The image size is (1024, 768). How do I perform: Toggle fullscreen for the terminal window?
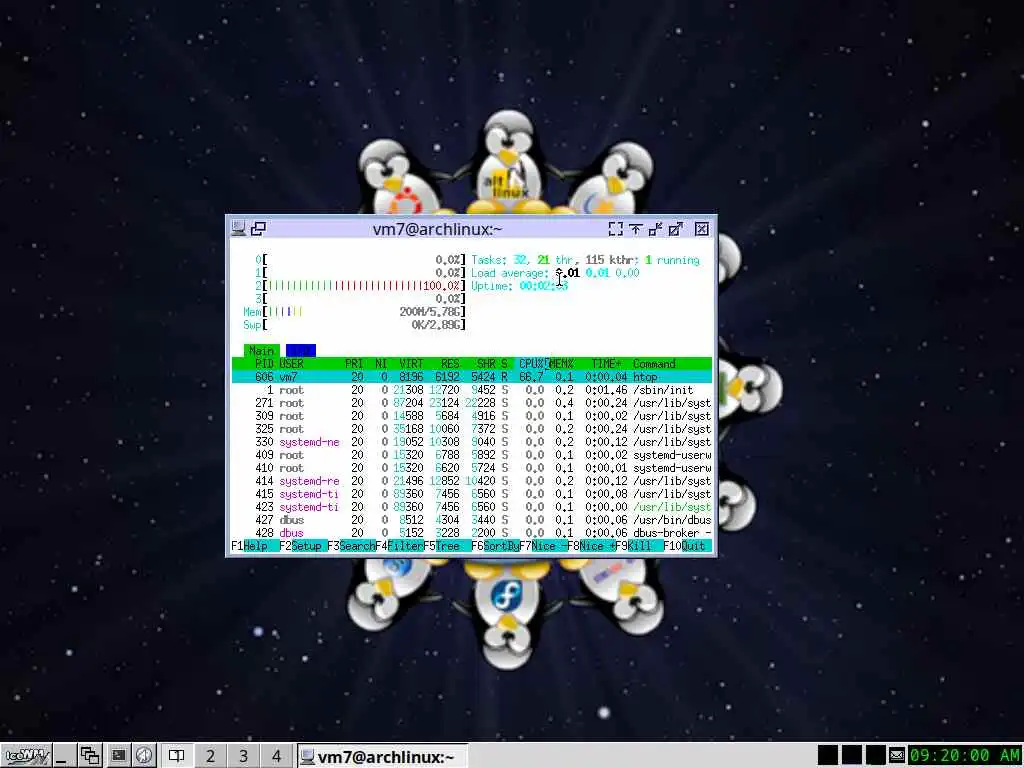tap(615, 229)
